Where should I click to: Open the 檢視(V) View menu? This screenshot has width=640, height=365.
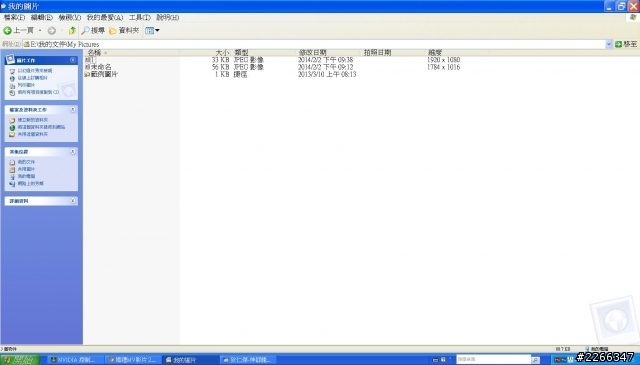69,18
